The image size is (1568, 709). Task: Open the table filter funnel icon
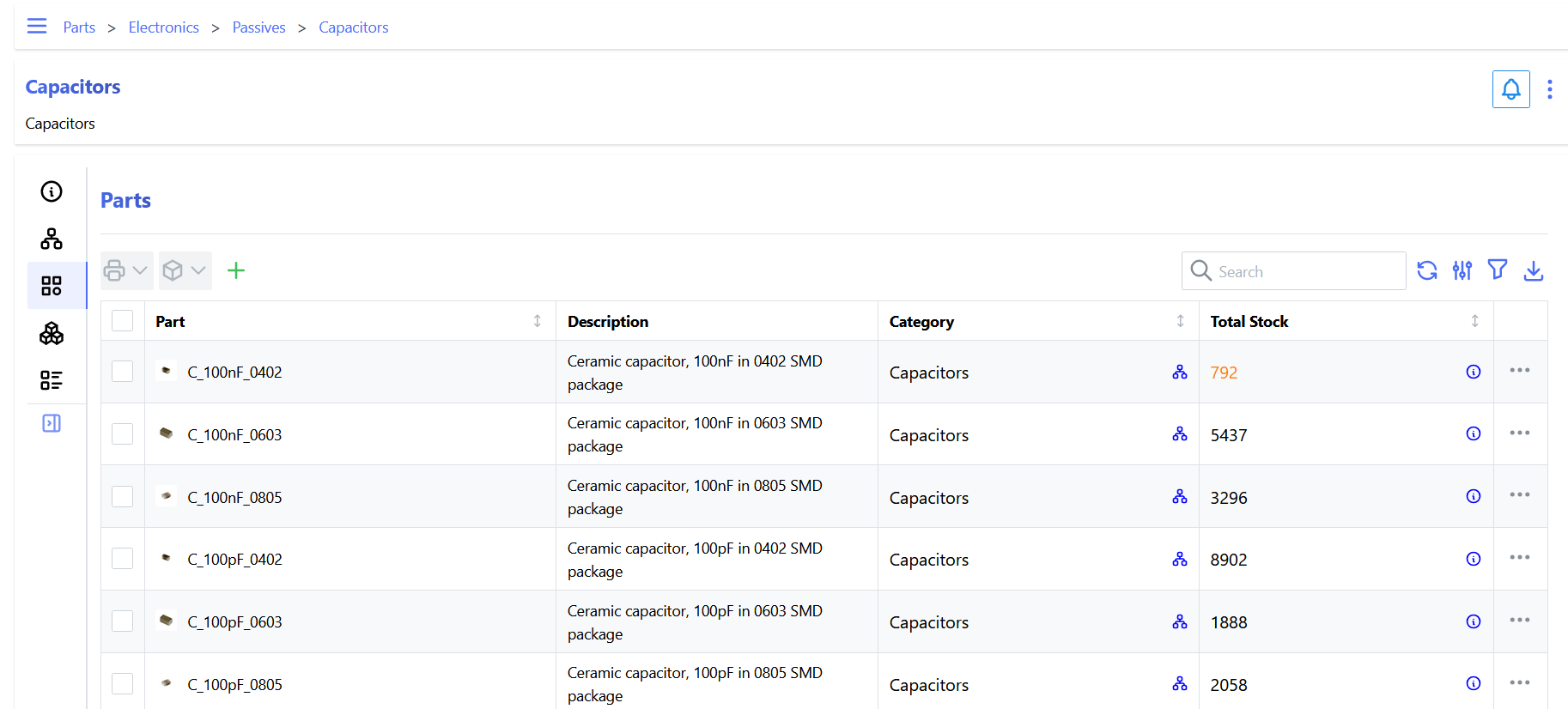point(1497,270)
